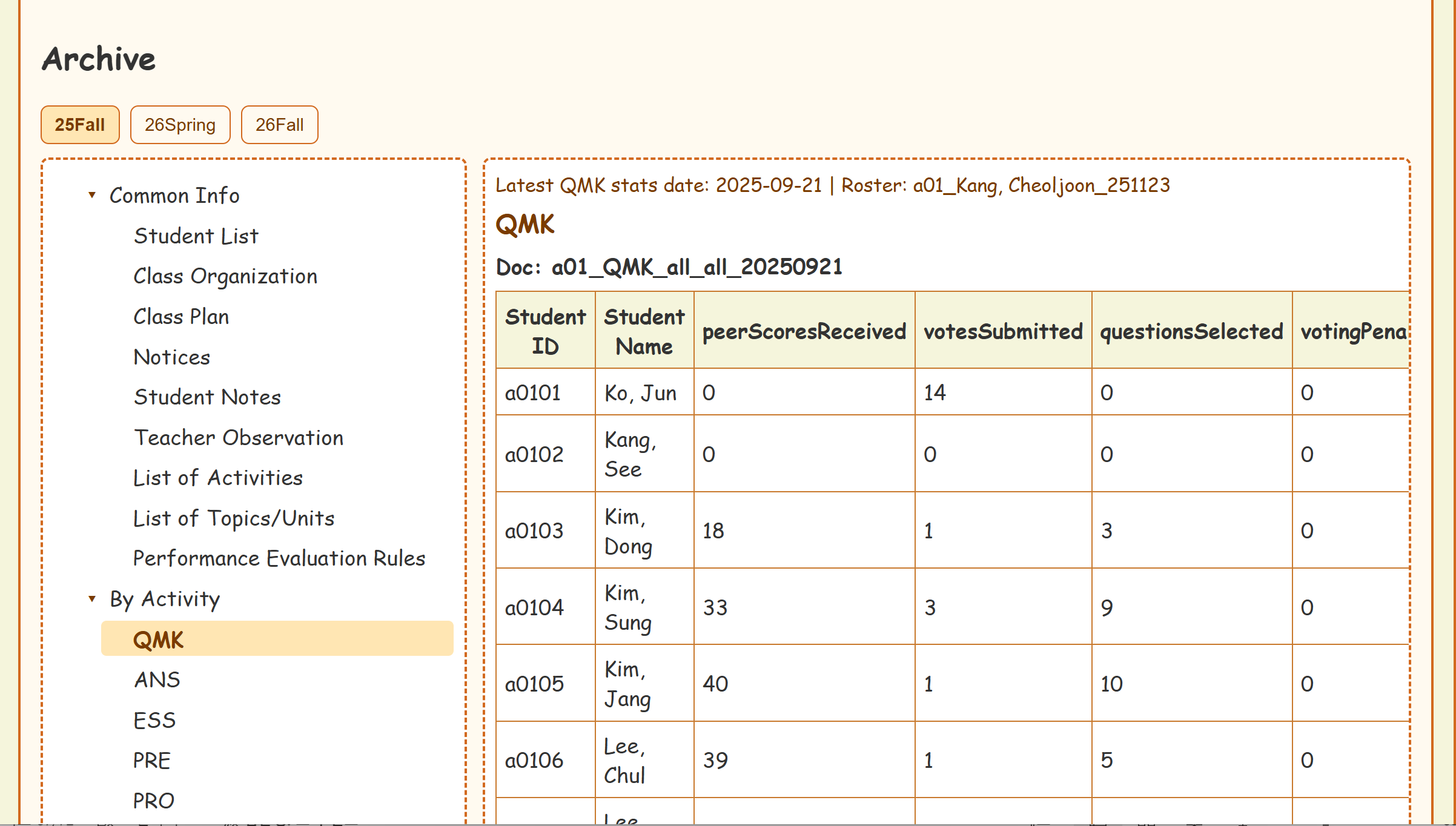Switch to the 26Fall semester tab
The image size is (1456, 826).
(279, 125)
